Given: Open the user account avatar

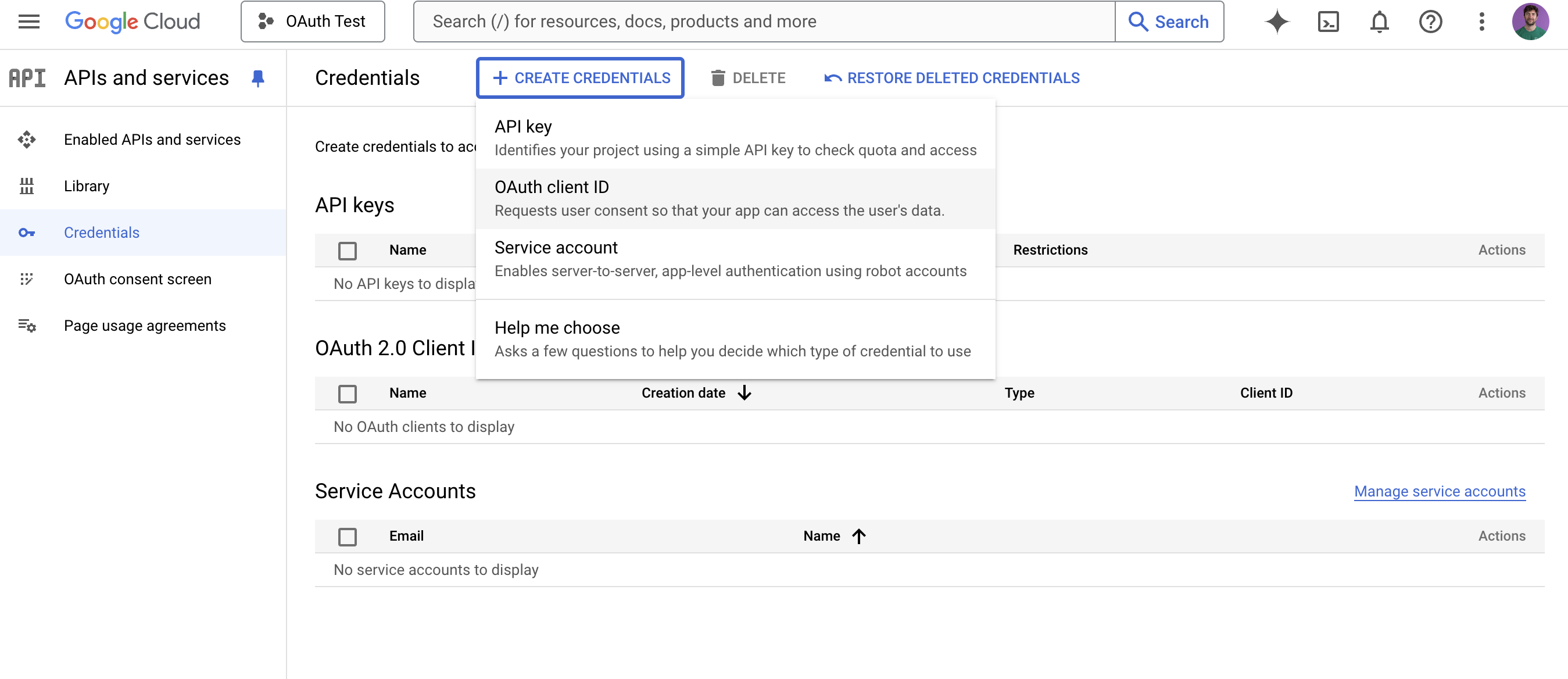Looking at the screenshot, I should coord(1530,22).
